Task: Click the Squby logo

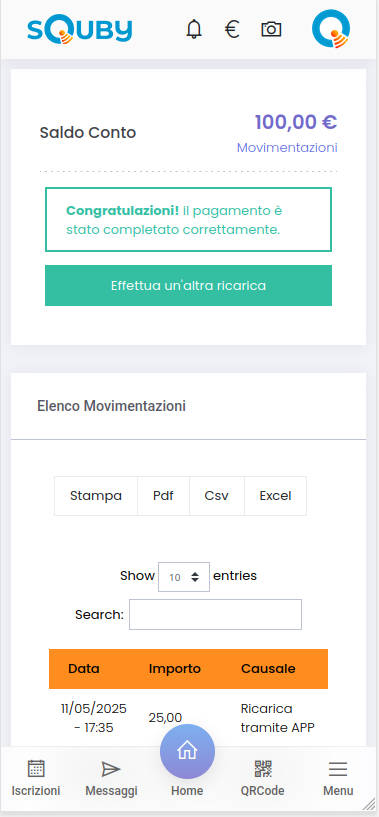Action: point(80,30)
